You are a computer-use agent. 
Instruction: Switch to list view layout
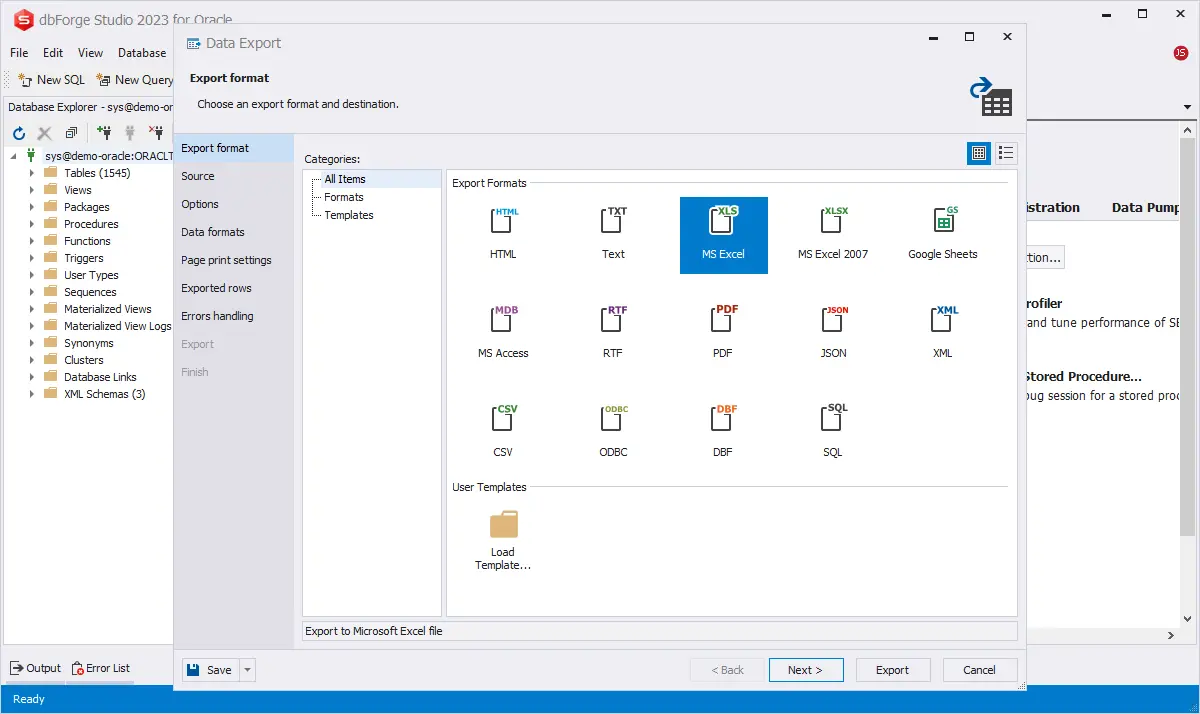point(1006,153)
